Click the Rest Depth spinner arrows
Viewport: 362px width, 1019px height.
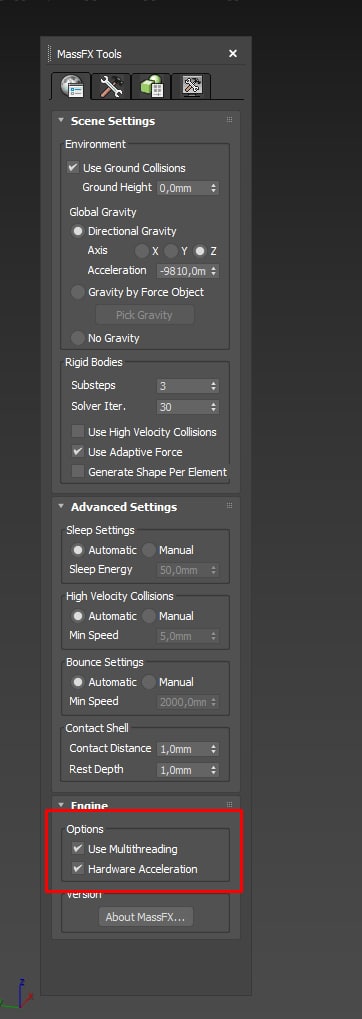point(214,770)
